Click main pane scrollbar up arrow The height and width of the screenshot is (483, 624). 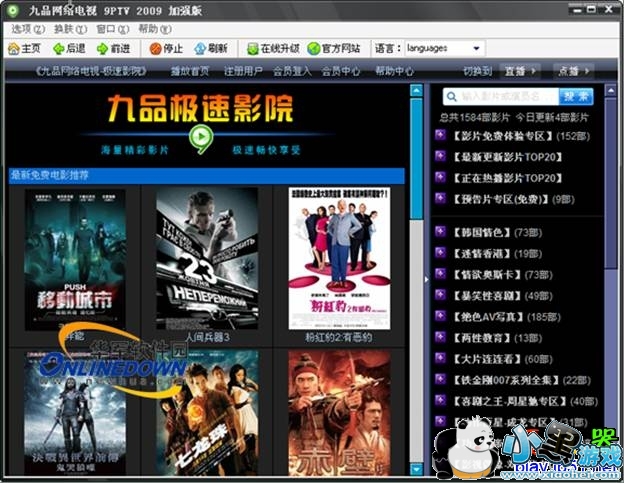click(416, 91)
